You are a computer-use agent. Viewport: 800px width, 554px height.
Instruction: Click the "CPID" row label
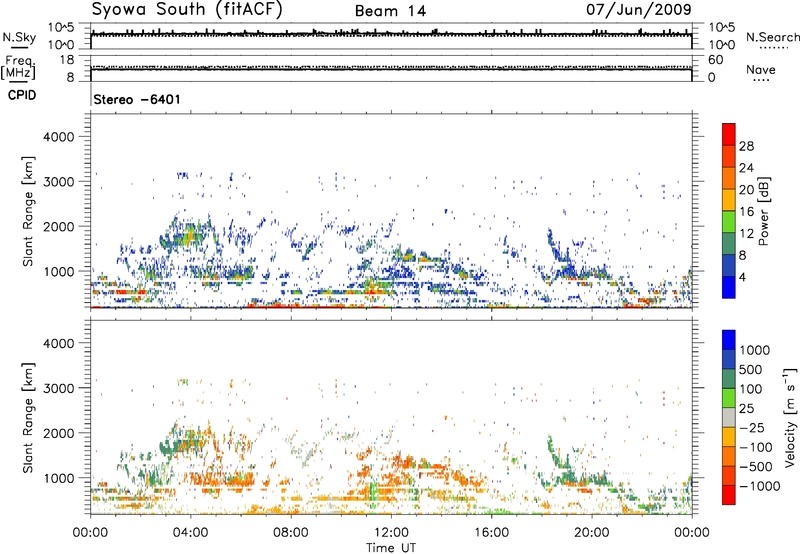22,95
